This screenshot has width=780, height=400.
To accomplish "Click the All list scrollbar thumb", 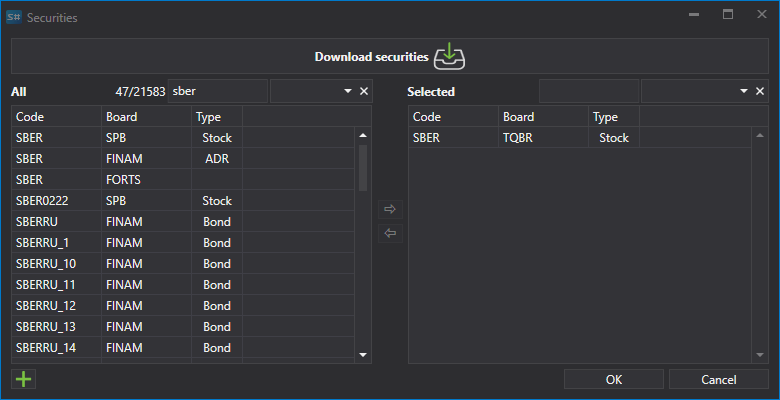I will click(x=363, y=168).
